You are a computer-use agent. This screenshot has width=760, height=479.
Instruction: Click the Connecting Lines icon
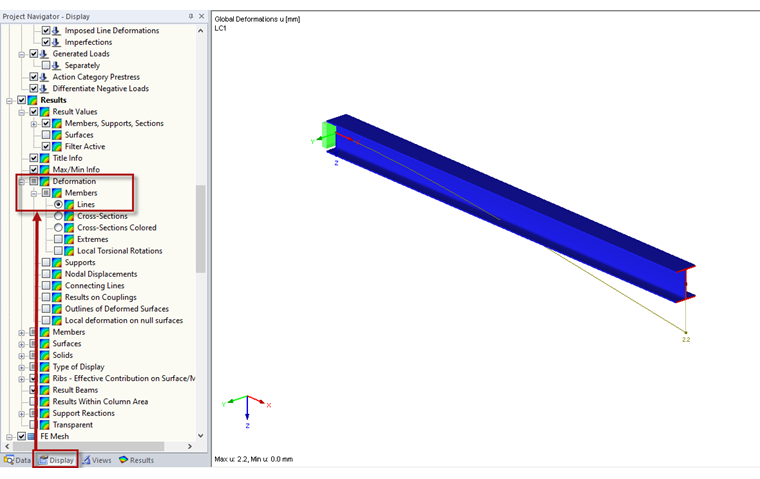(x=57, y=286)
